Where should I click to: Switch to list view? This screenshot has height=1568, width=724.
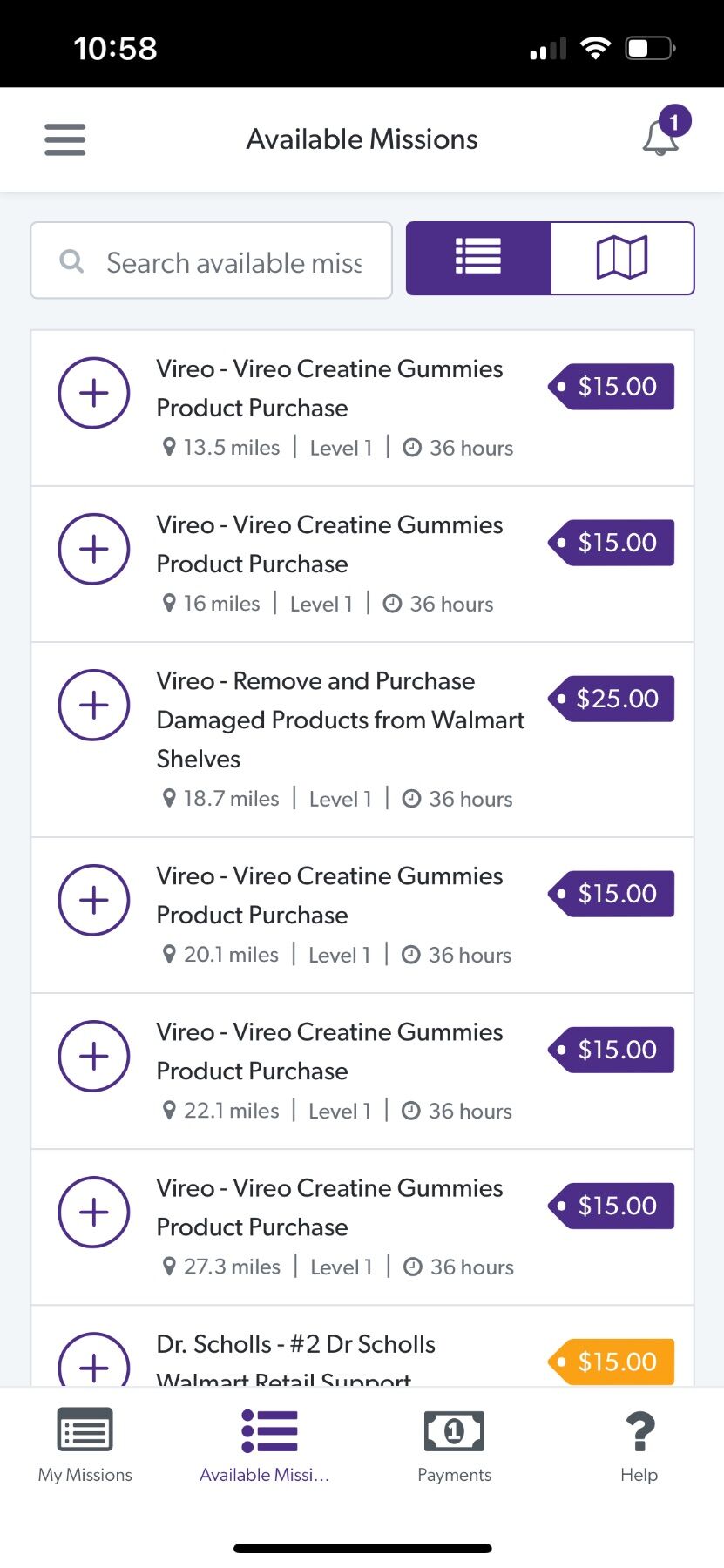click(x=478, y=258)
